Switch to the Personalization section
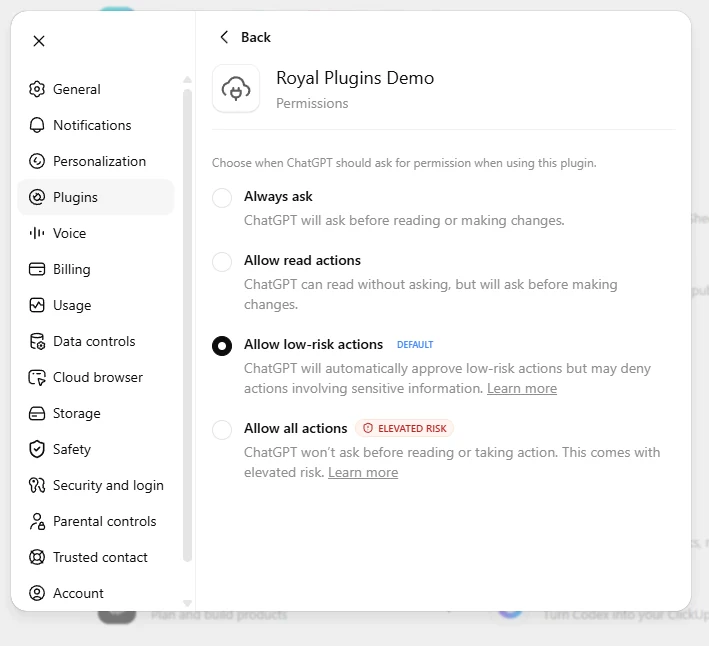The width and height of the screenshot is (709, 646). [x=96, y=161]
